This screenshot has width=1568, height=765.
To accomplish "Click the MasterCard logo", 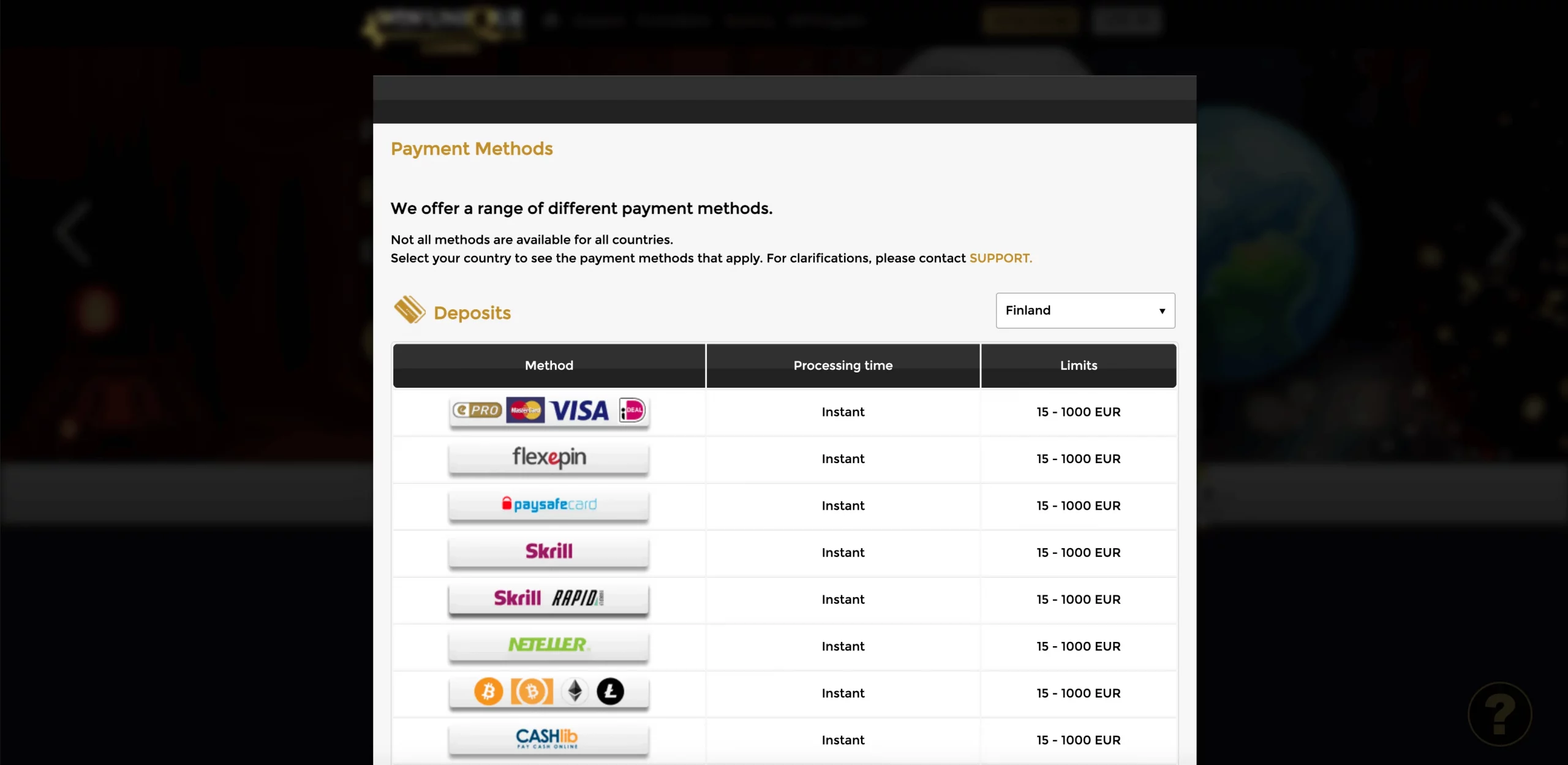I will [x=525, y=410].
